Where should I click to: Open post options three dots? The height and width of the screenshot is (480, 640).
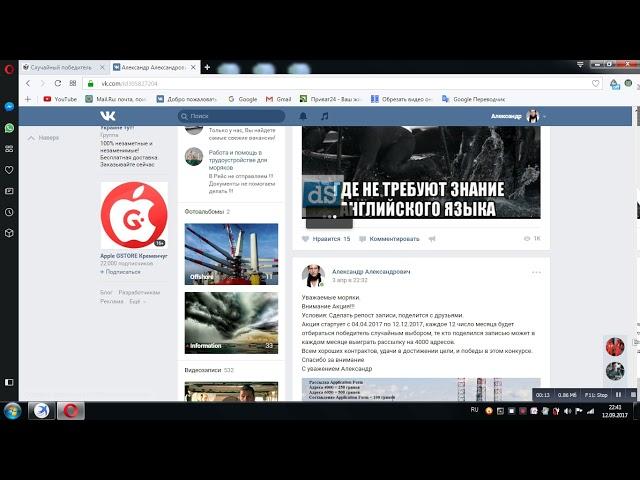point(536,272)
